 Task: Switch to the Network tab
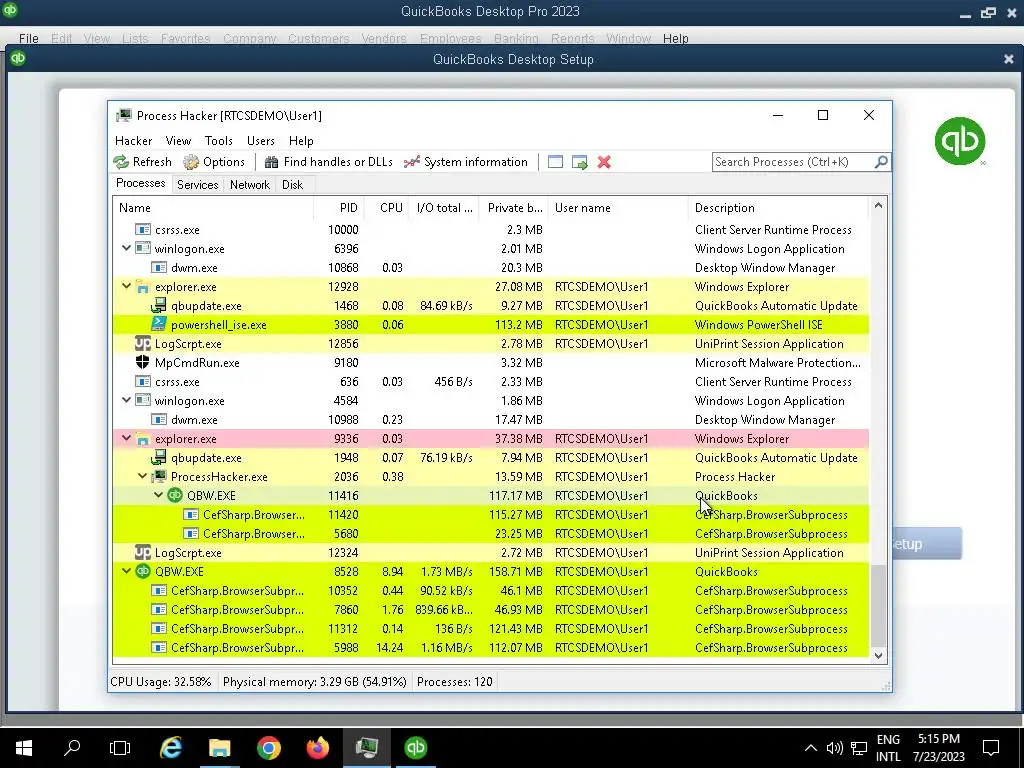[249, 185]
